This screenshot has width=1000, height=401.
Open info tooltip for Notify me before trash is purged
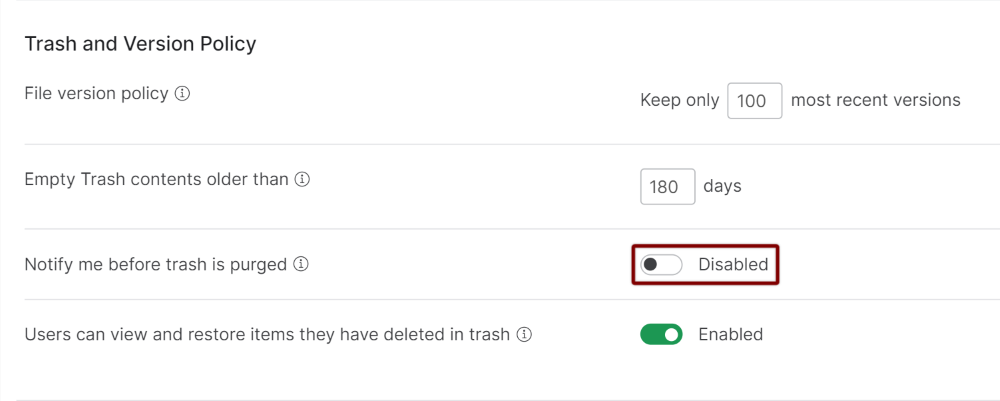click(301, 264)
